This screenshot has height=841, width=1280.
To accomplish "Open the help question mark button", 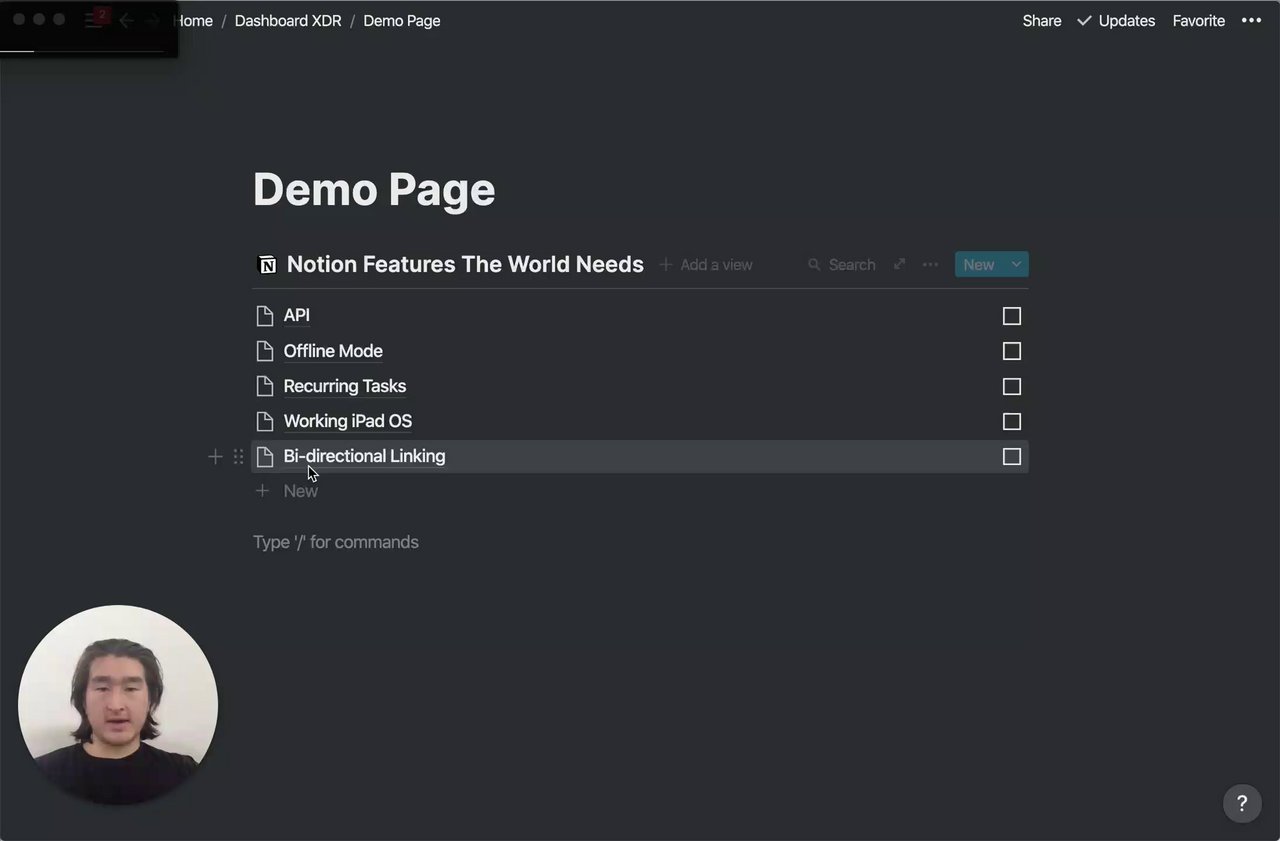I will click(1242, 803).
